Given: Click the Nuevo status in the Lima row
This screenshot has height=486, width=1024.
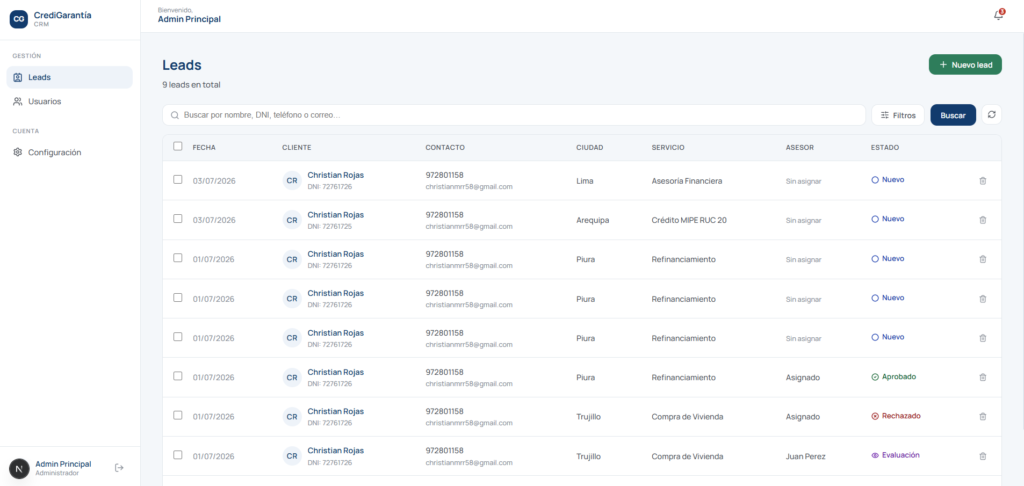Looking at the screenshot, I should [888, 180].
